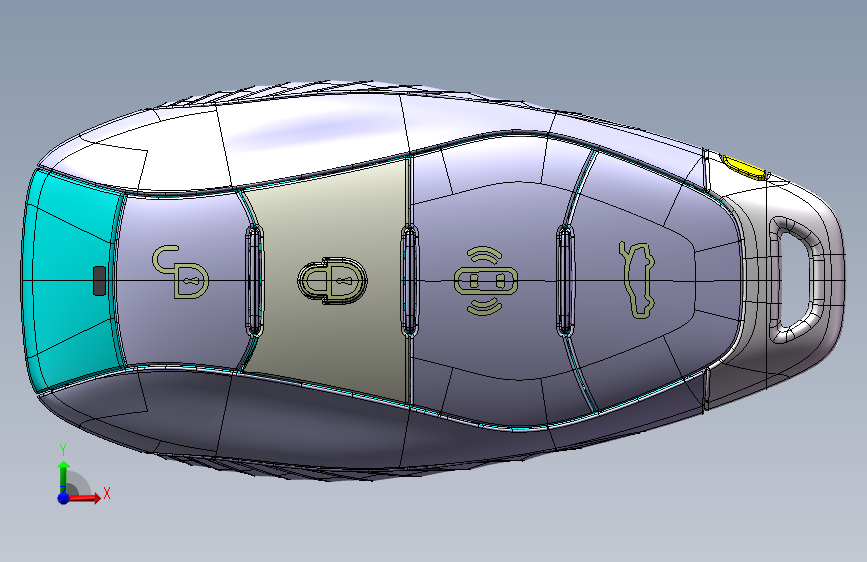Click the small black slot on cyan cap
The width and height of the screenshot is (867, 562).
click(100, 281)
